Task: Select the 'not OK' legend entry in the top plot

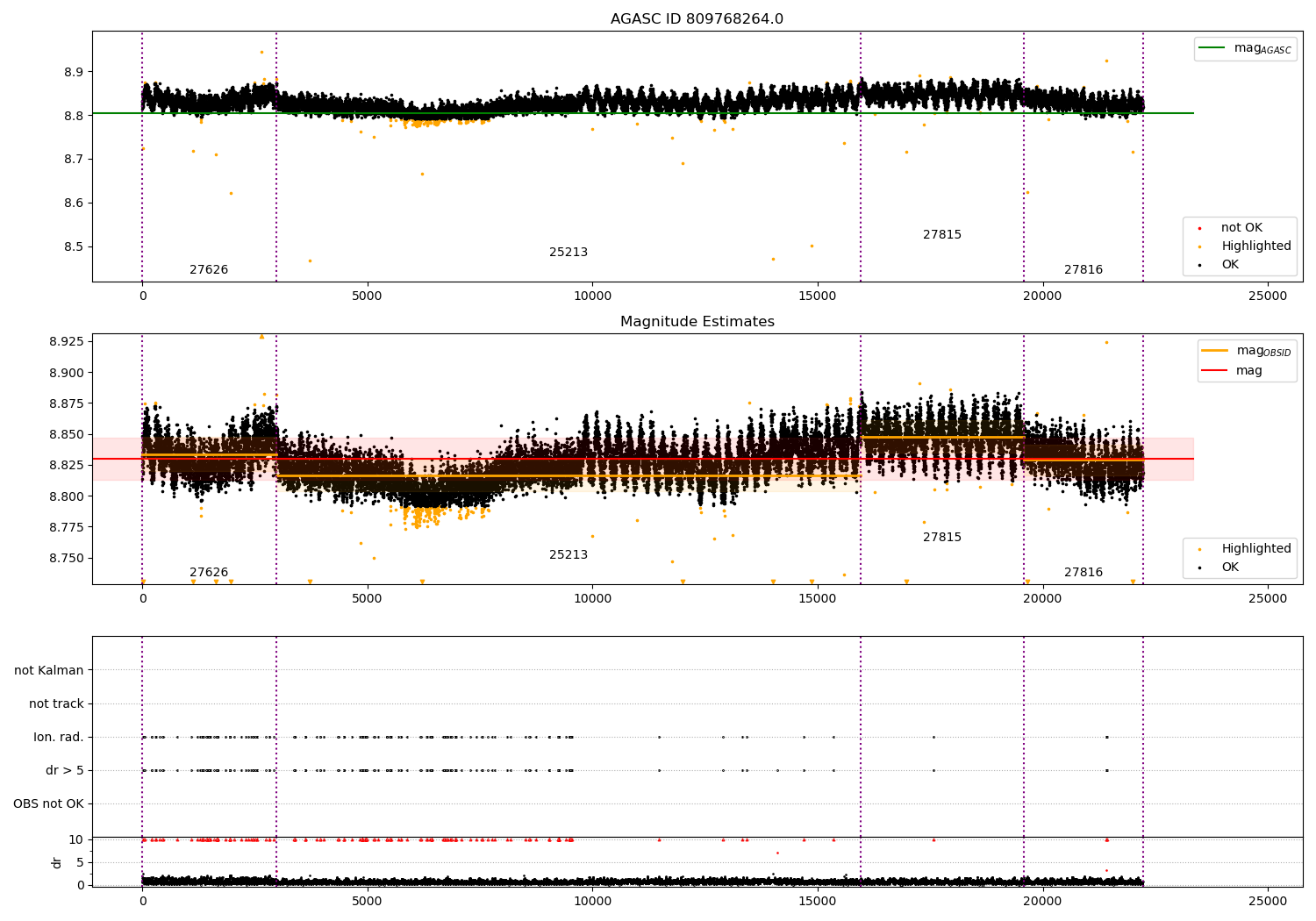Action: click(x=1241, y=228)
